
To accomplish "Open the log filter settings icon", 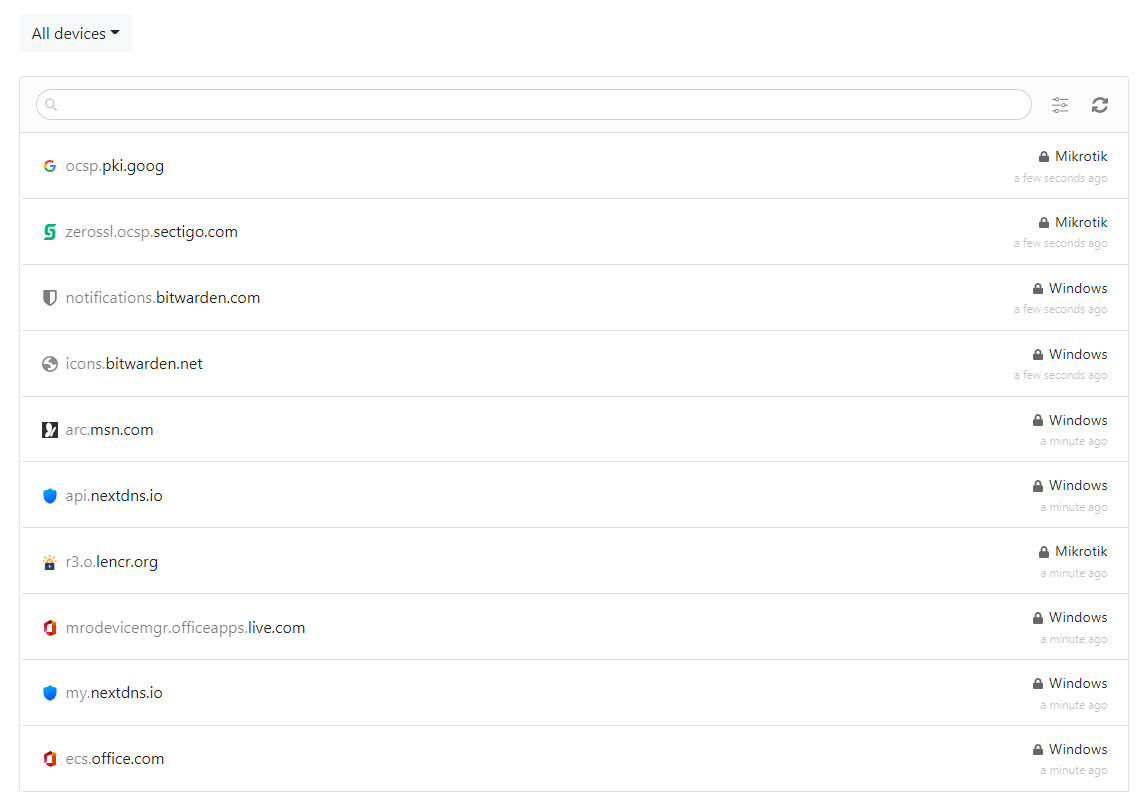I will tap(1060, 105).
